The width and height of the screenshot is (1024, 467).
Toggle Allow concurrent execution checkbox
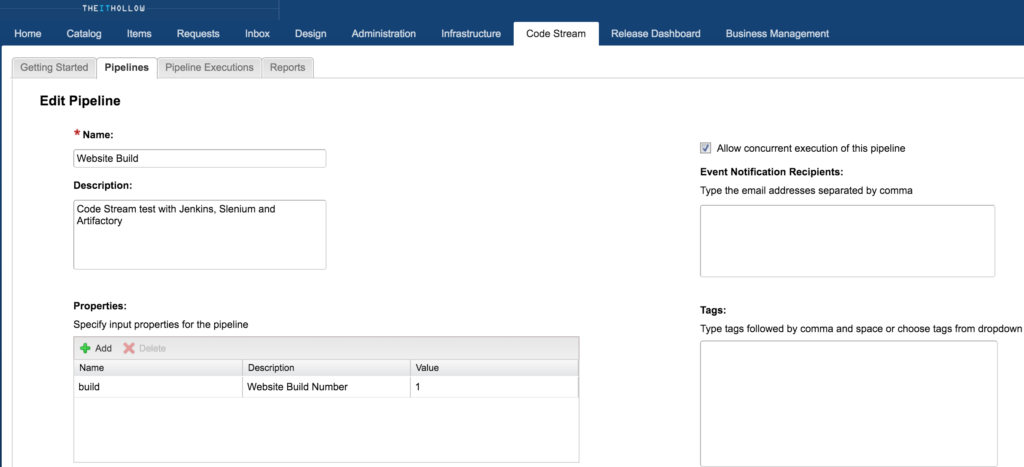tap(706, 148)
